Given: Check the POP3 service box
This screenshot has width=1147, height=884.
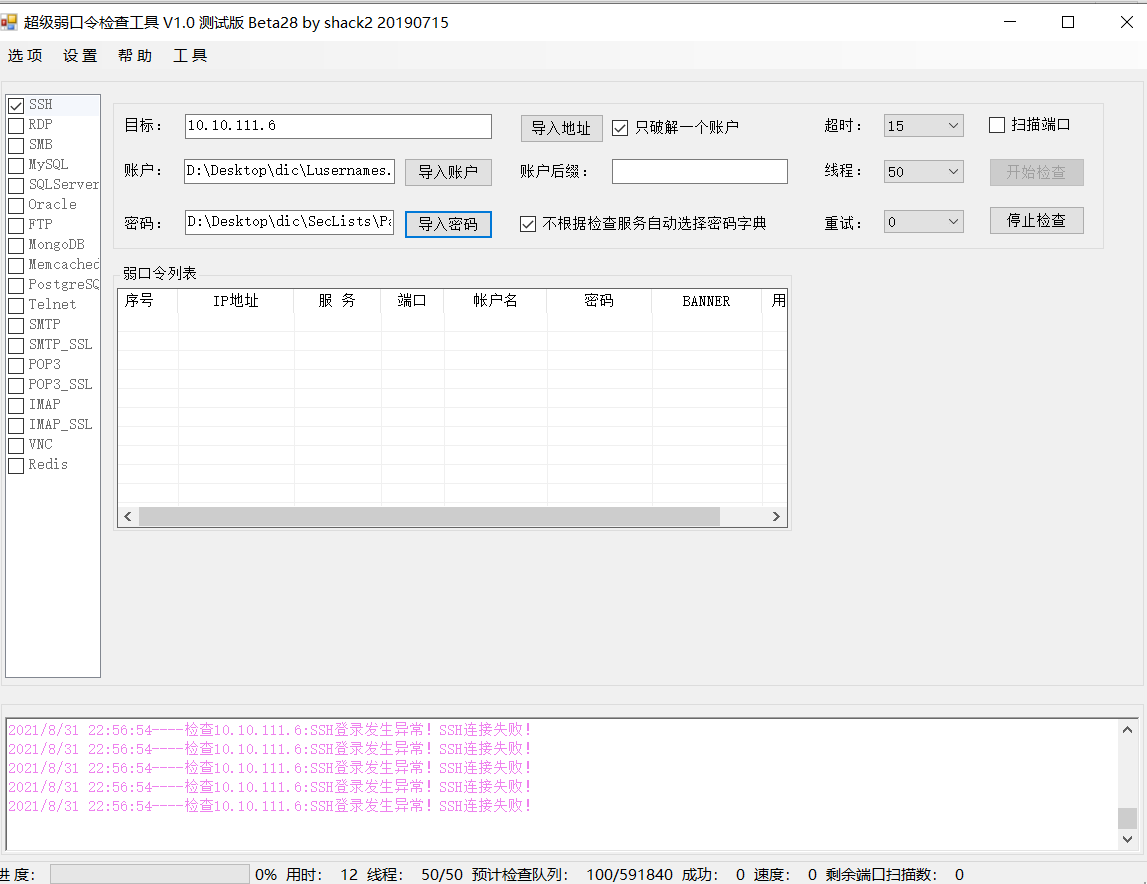Looking at the screenshot, I should point(16,365).
